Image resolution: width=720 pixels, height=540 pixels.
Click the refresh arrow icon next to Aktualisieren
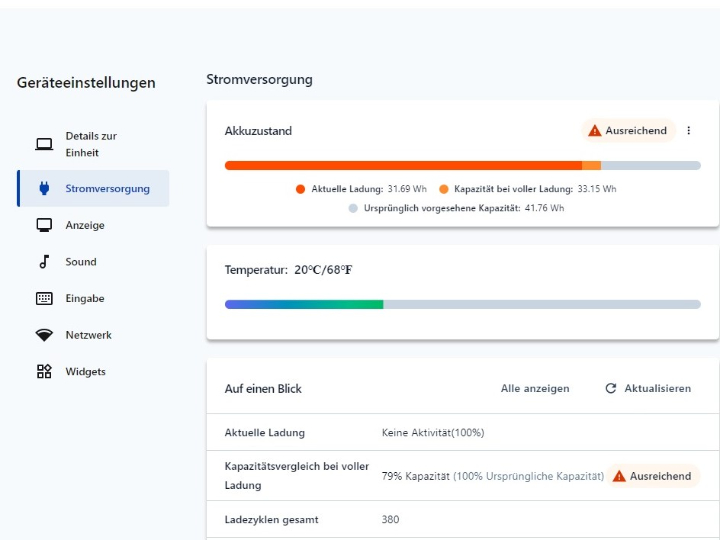pos(610,388)
